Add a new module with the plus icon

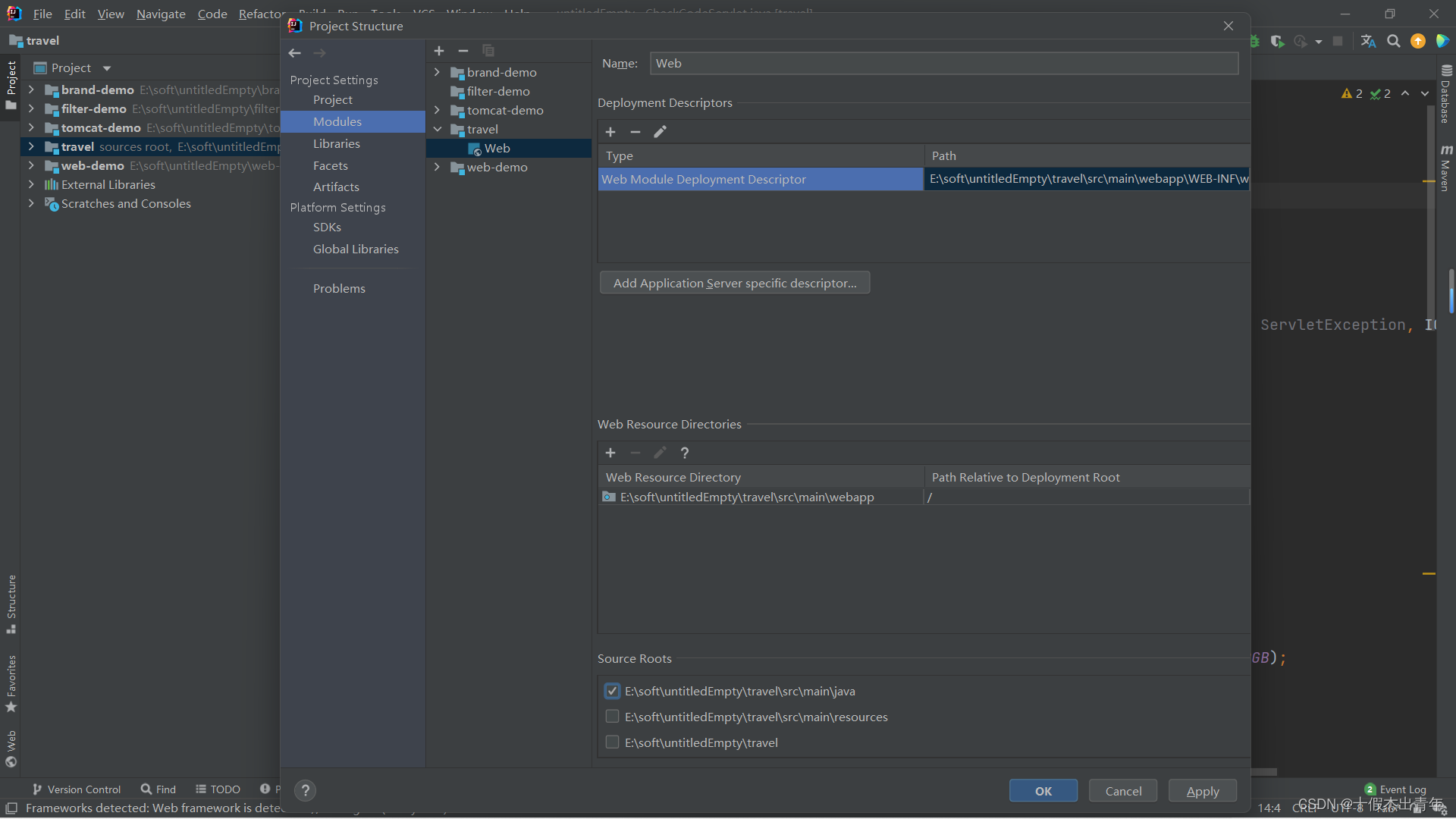click(439, 51)
